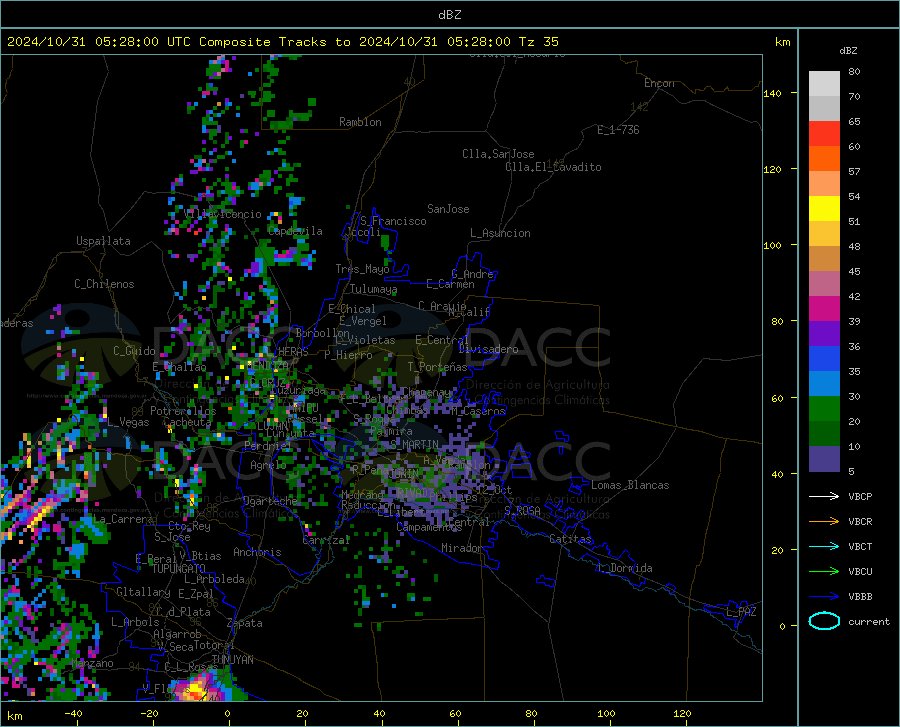Click the L_Vegas map label
This screenshot has width=900, height=727.
tap(128, 422)
